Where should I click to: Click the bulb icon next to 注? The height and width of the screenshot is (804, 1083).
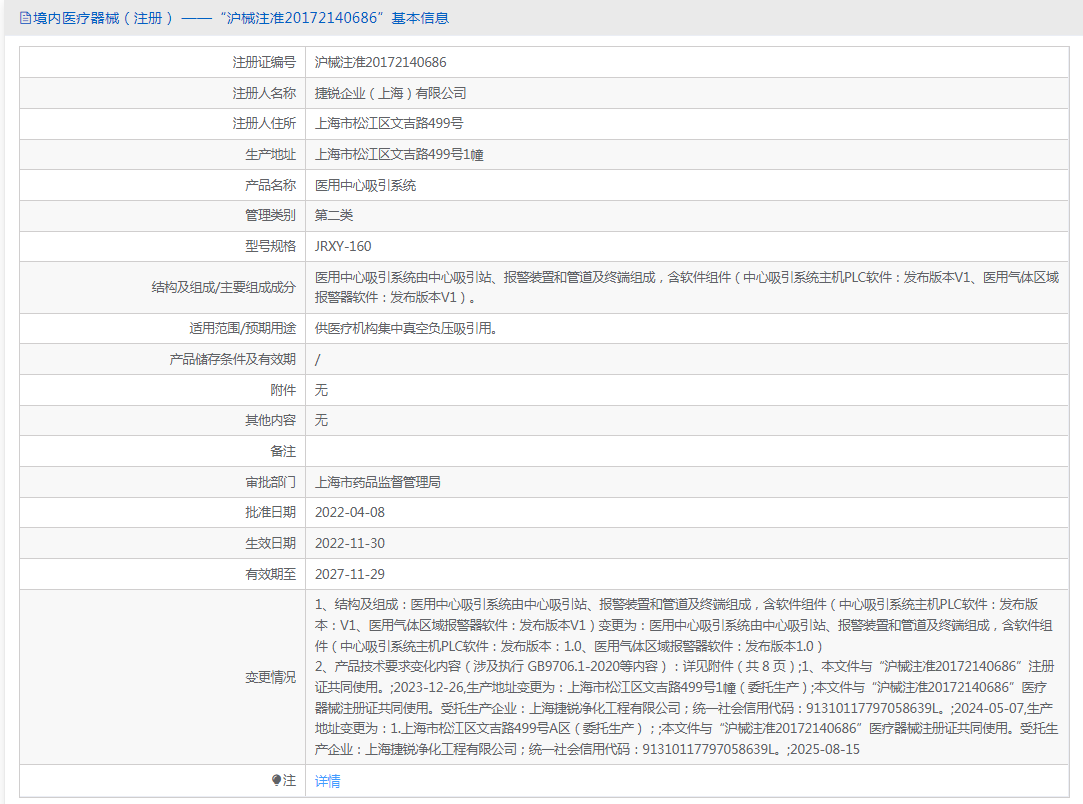(x=276, y=781)
